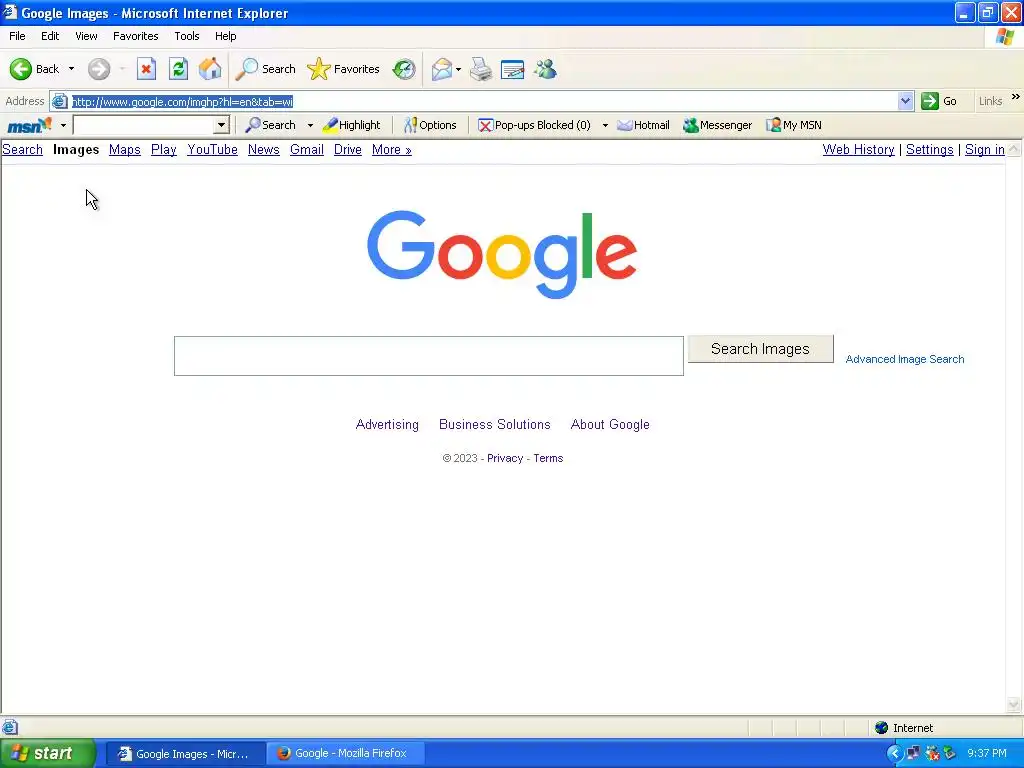
Task: Click Google's More » link
Action: (392, 150)
